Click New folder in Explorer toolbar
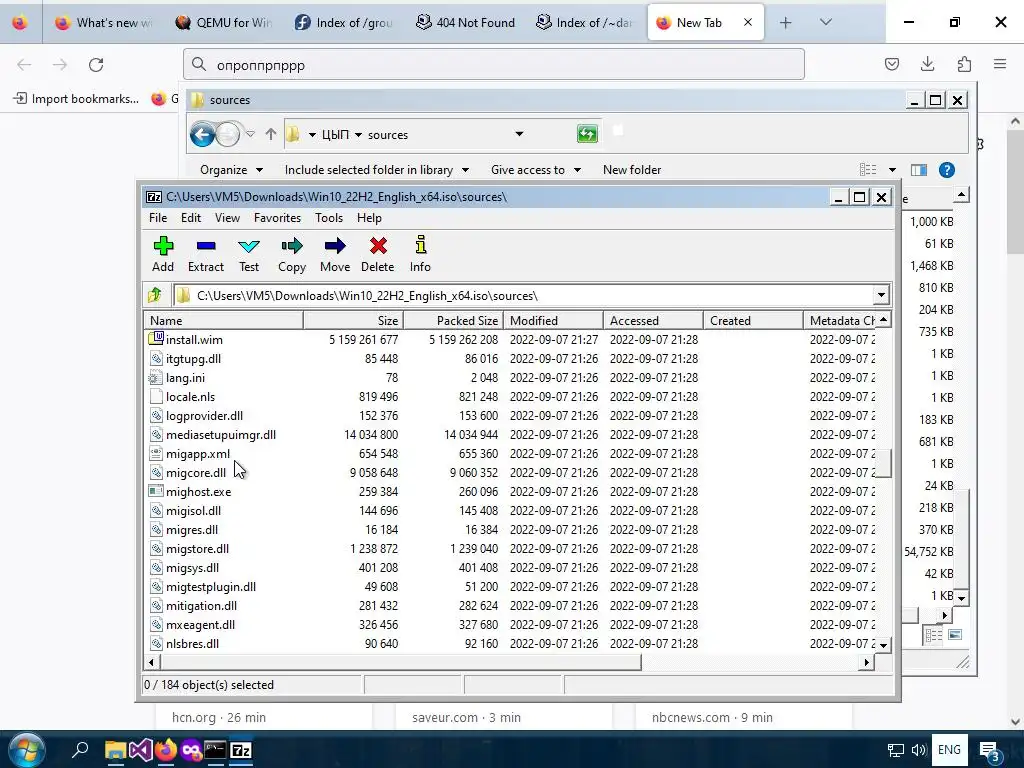1024x768 pixels. [x=632, y=170]
